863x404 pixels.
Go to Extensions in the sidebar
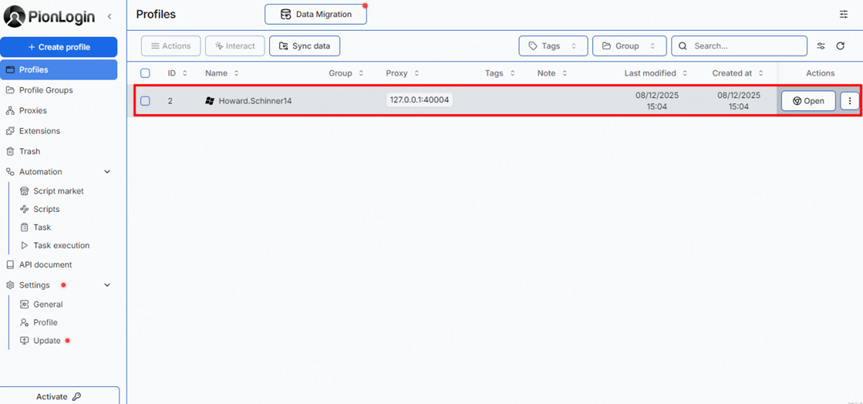click(x=39, y=131)
